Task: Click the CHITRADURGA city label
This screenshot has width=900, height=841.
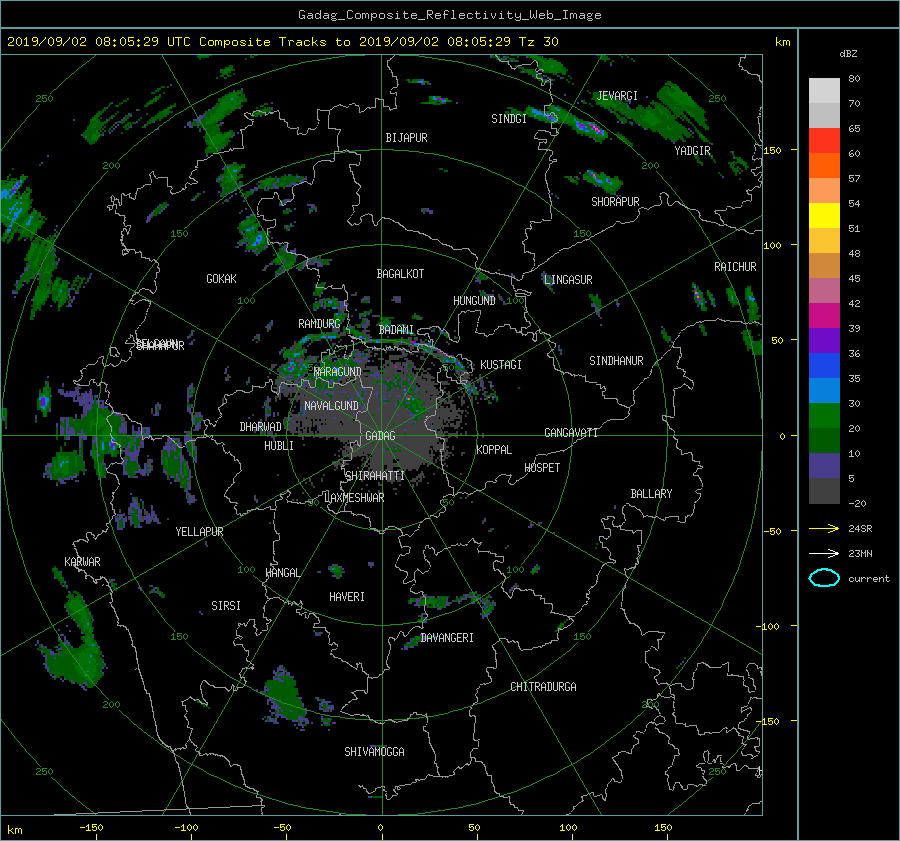Action: 543,687
